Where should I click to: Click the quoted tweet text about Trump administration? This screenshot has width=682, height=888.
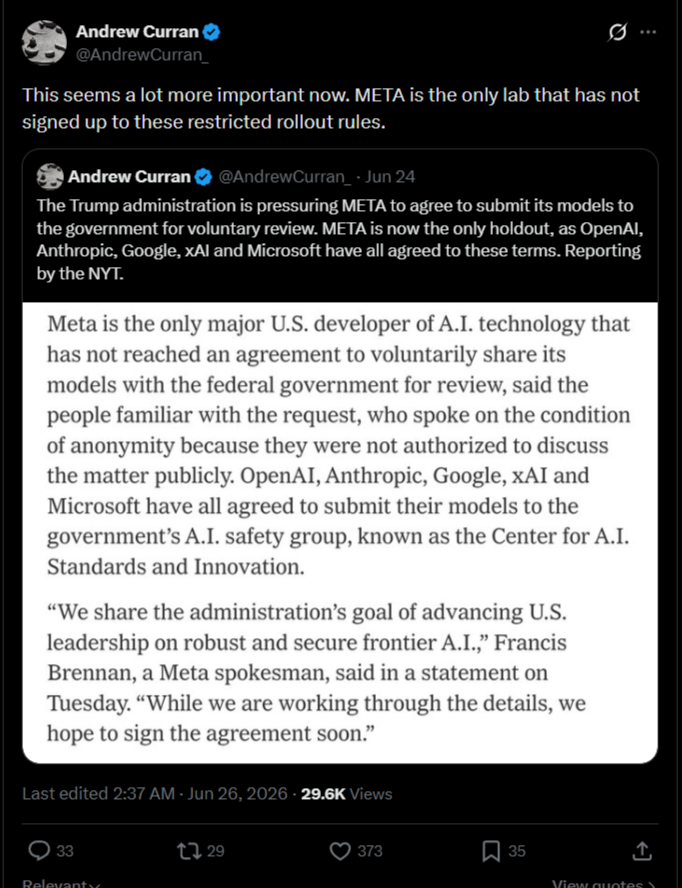(x=340, y=240)
